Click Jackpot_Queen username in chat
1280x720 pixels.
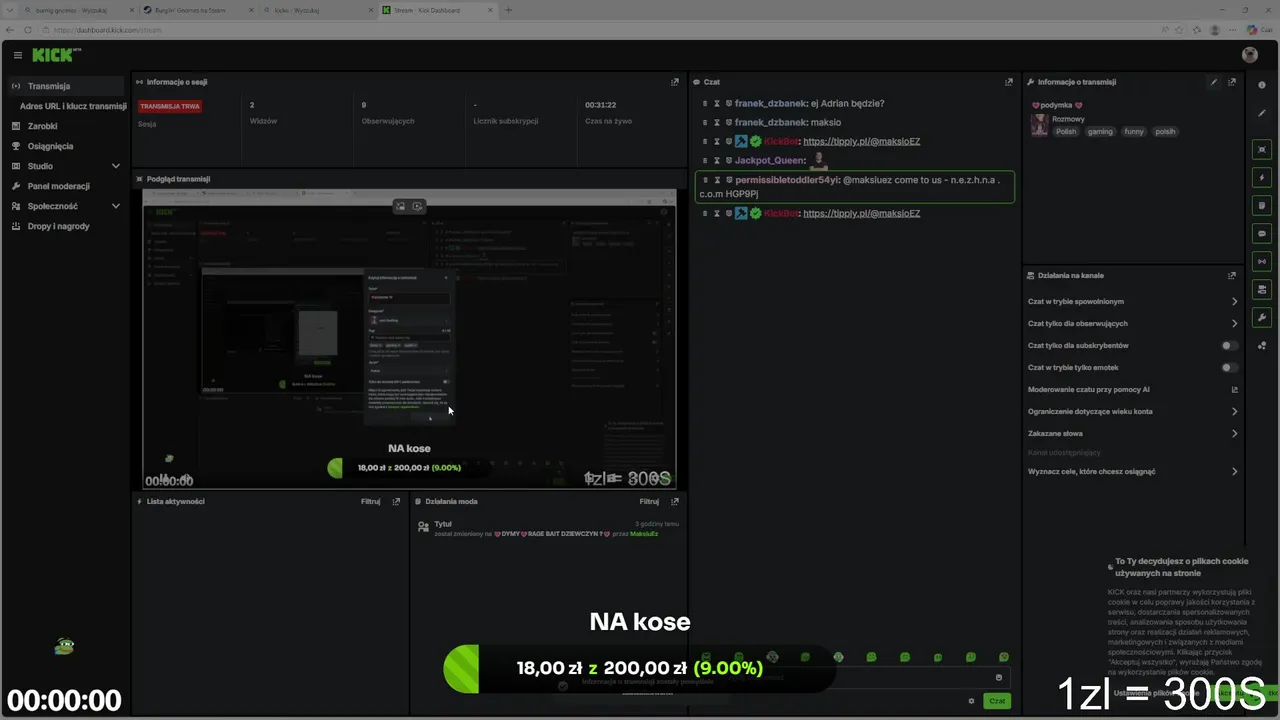point(770,160)
